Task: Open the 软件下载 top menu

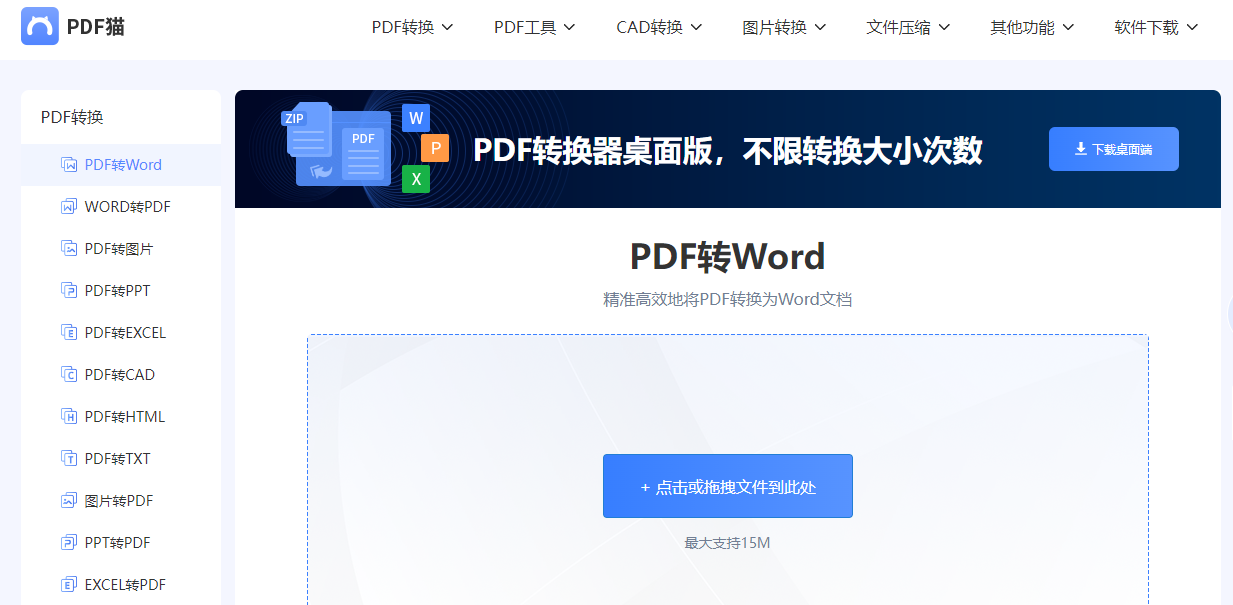Action: click(1156, 28)
